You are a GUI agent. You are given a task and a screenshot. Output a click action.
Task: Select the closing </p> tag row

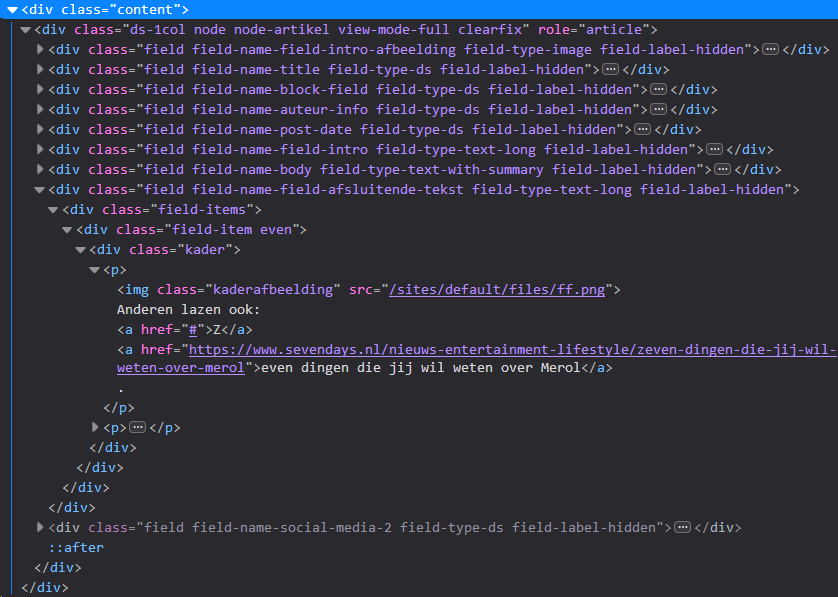[119, 408]
